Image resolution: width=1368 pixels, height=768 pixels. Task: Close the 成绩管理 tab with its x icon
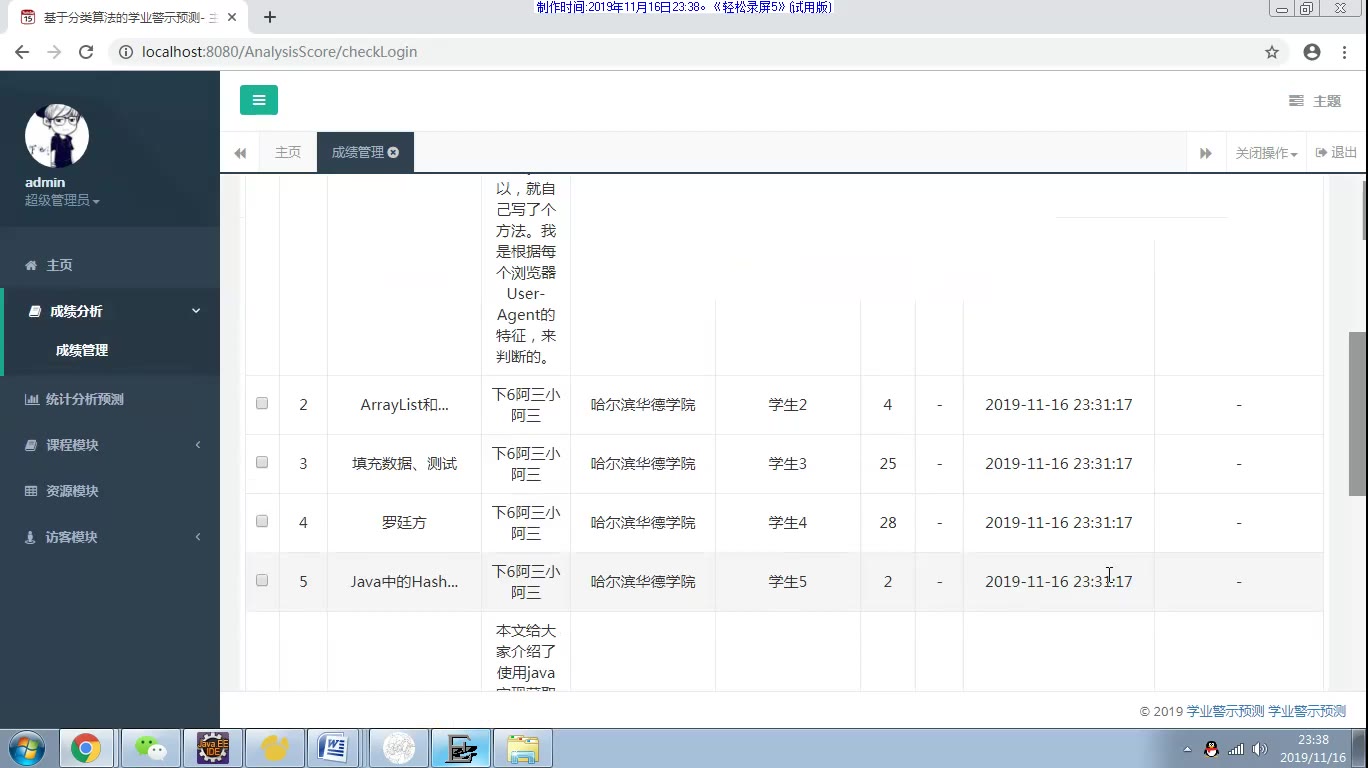coord(394,152)
